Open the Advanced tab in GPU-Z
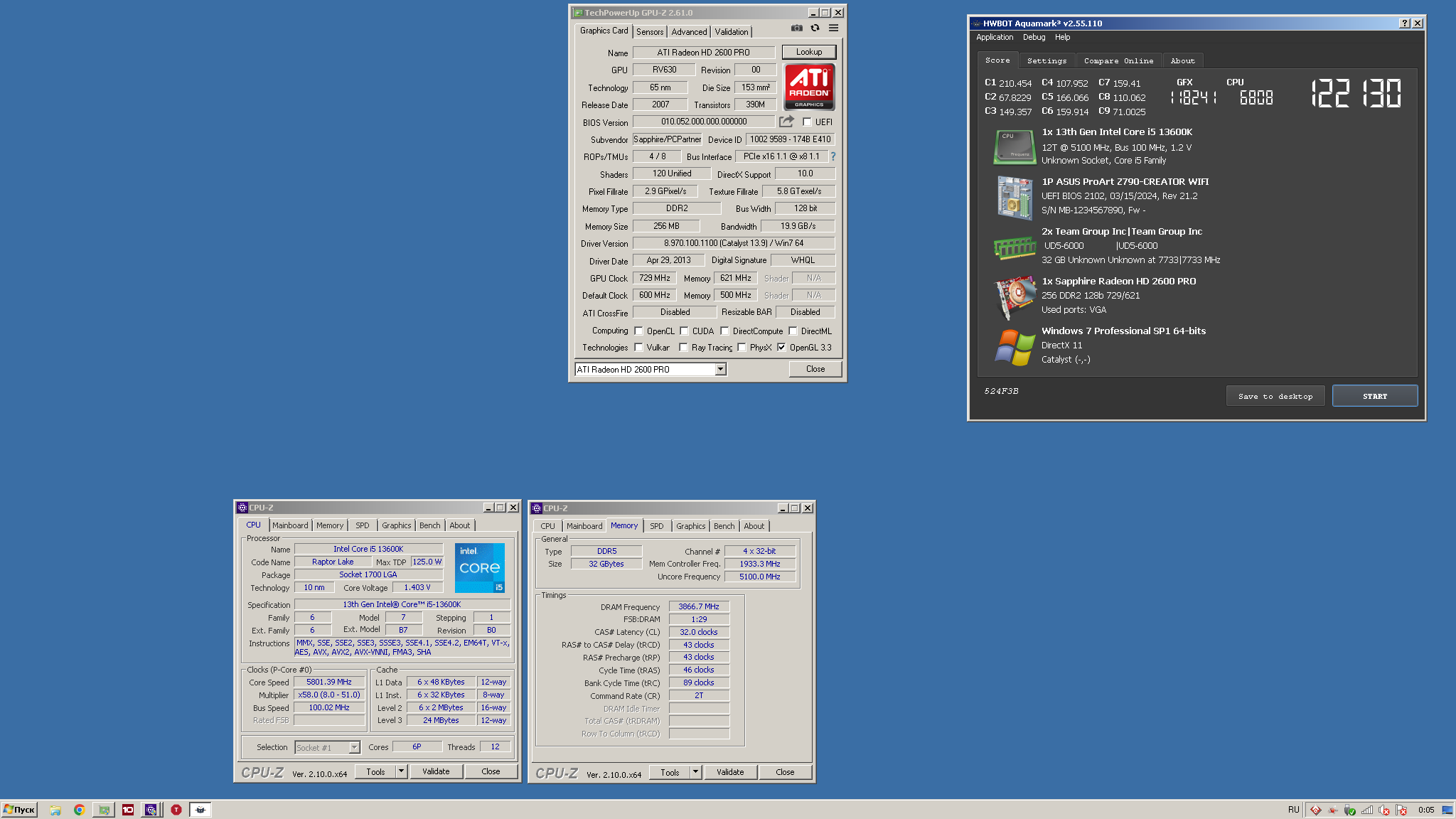 689,32
